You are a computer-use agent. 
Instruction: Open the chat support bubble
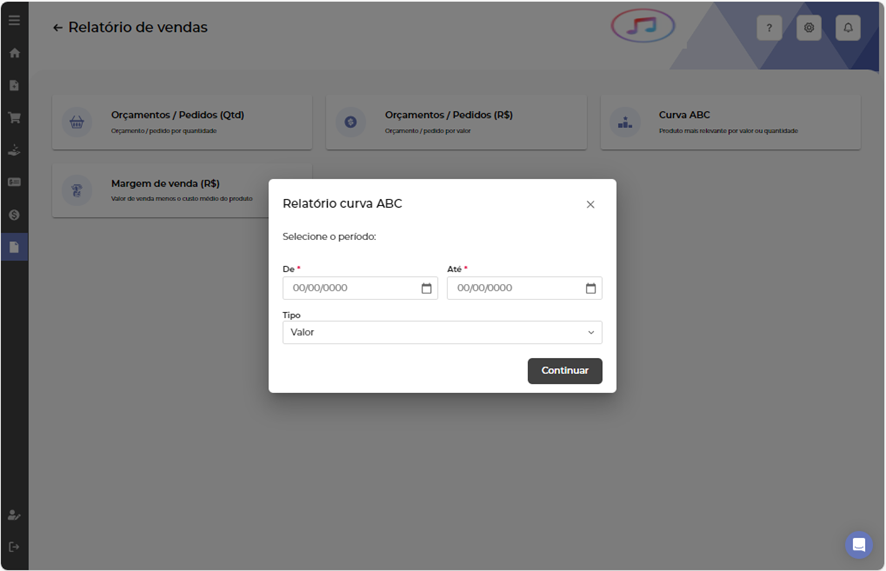[858, 545]
